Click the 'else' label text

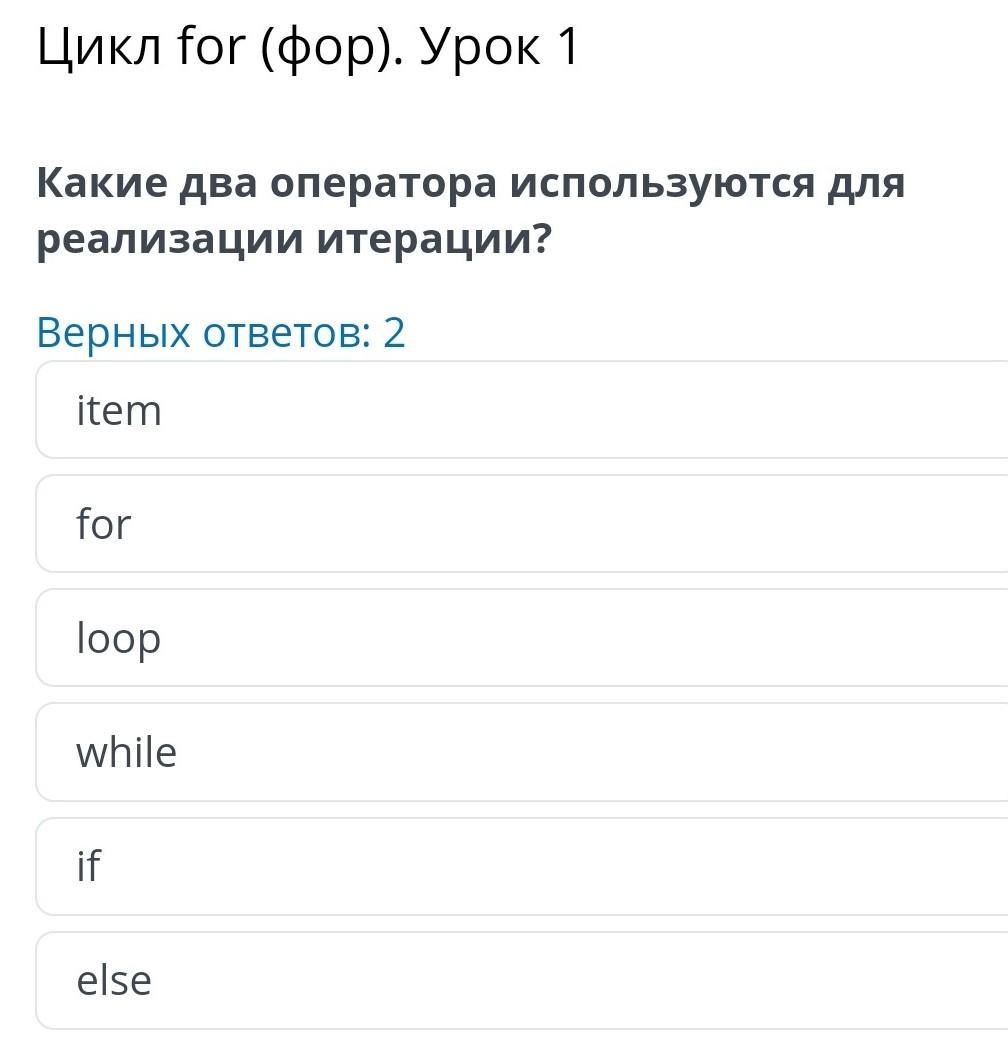(x=114, y=980)
